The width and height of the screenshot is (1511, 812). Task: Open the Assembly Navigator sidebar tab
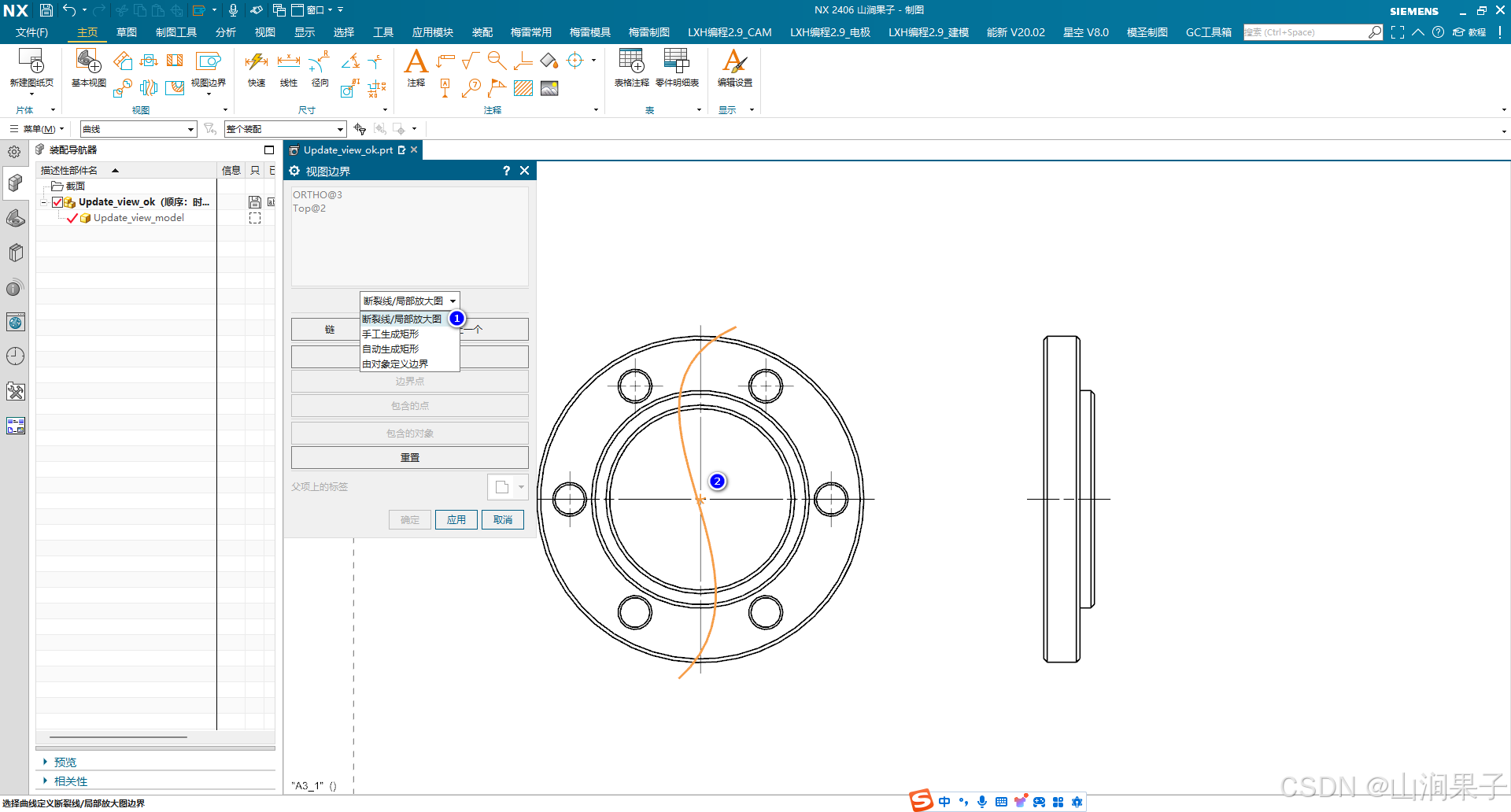[x=15, y=183]
